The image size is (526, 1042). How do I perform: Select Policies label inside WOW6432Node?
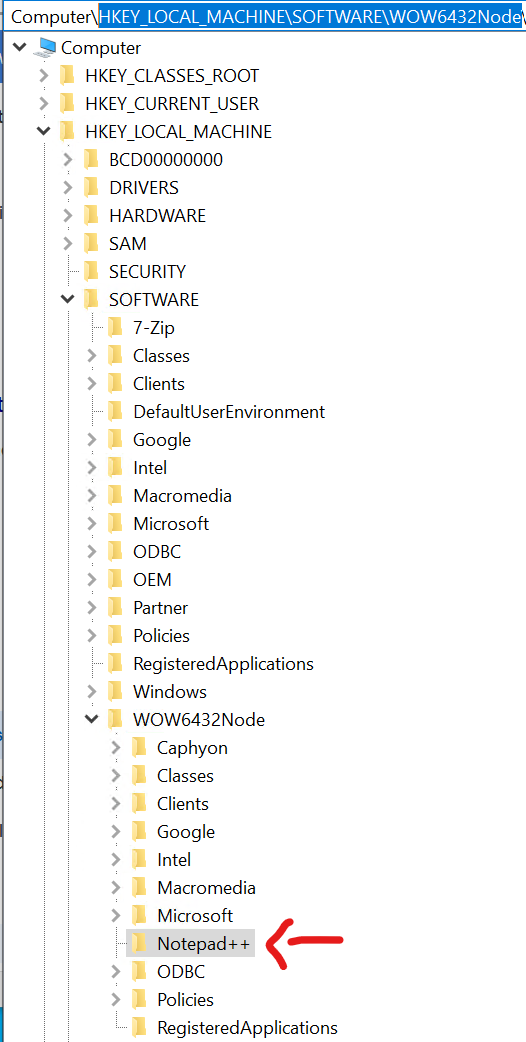(x=185, y=999)
